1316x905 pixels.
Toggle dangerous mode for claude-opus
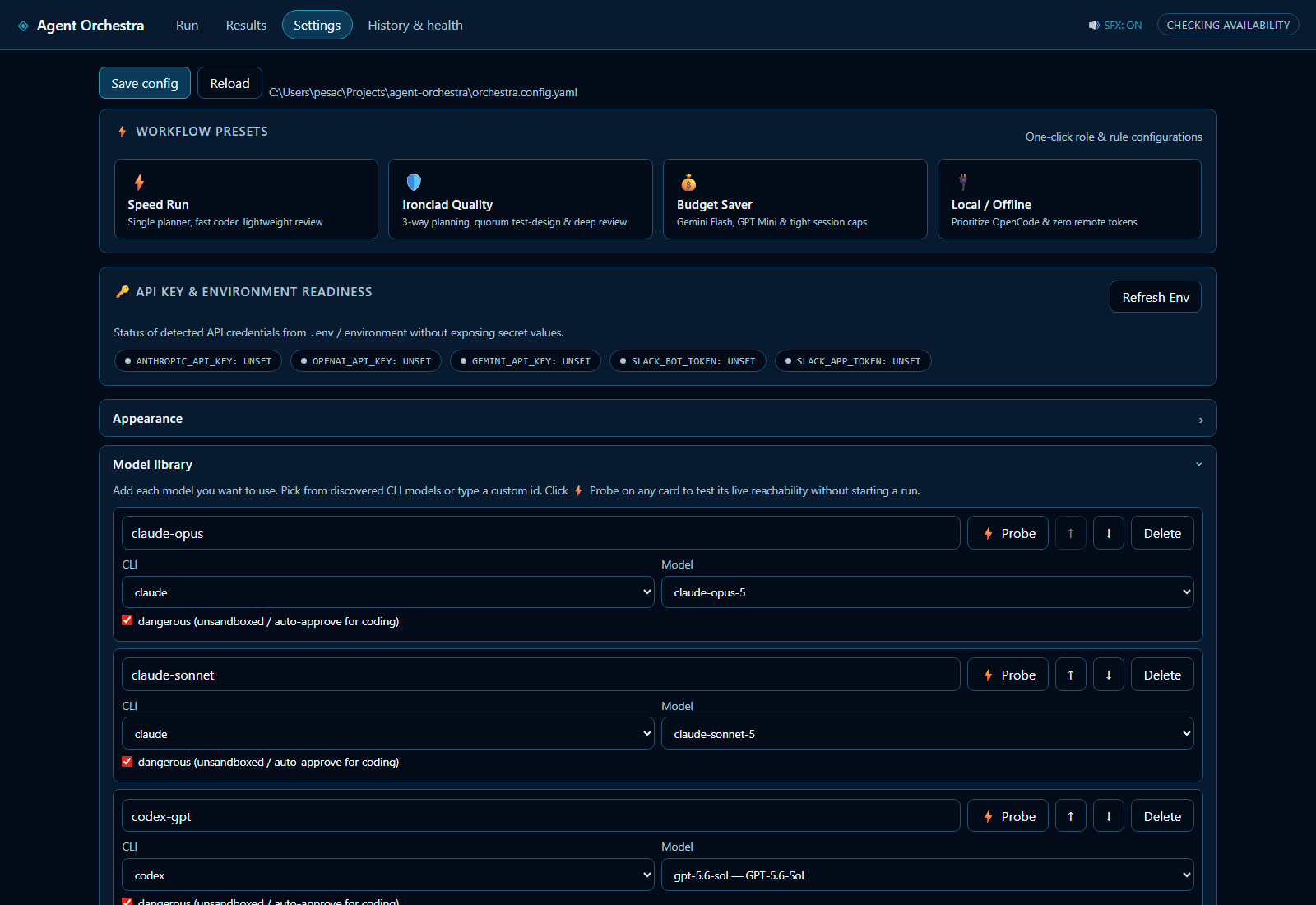(x=127, y=620)
